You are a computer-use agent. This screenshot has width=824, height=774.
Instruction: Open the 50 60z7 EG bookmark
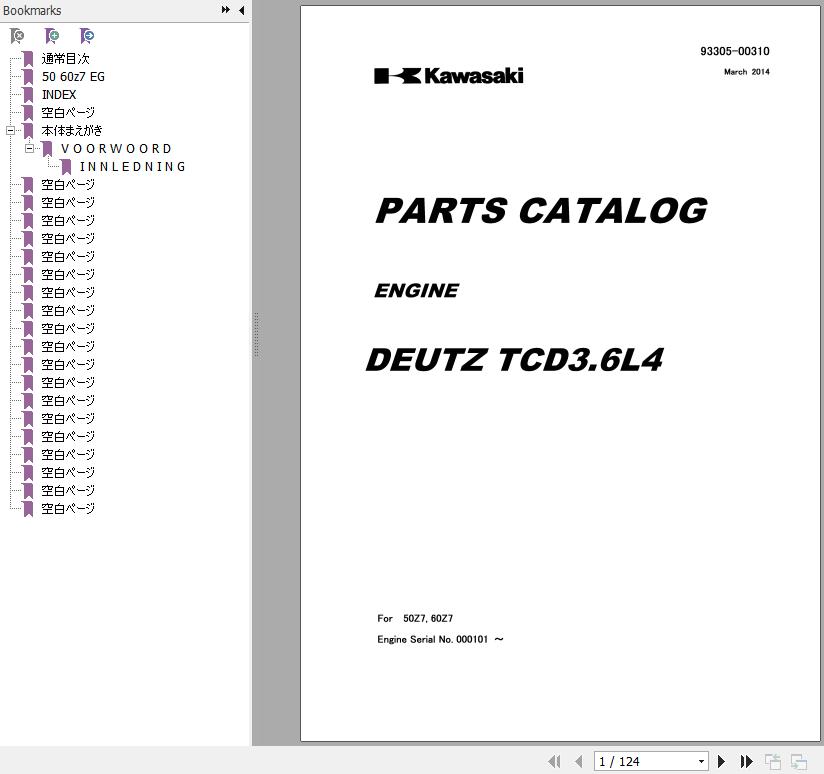[73, 77]
